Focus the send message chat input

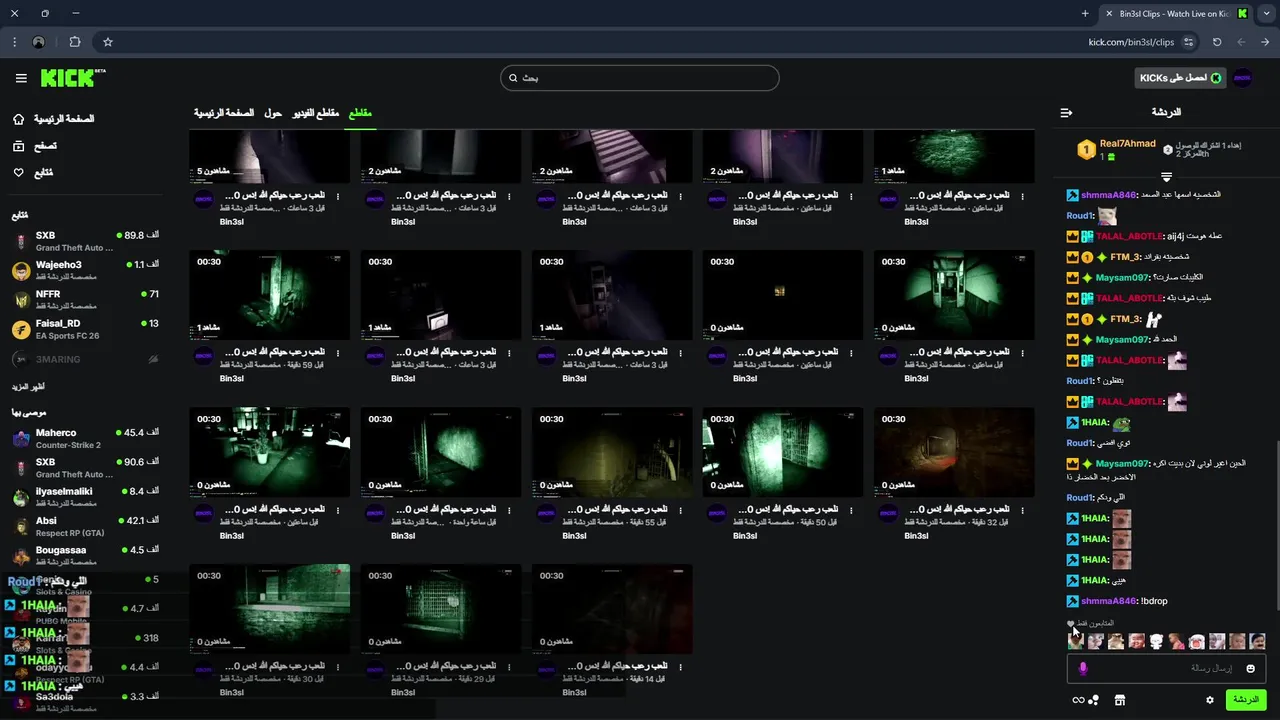click(1167, 668)
